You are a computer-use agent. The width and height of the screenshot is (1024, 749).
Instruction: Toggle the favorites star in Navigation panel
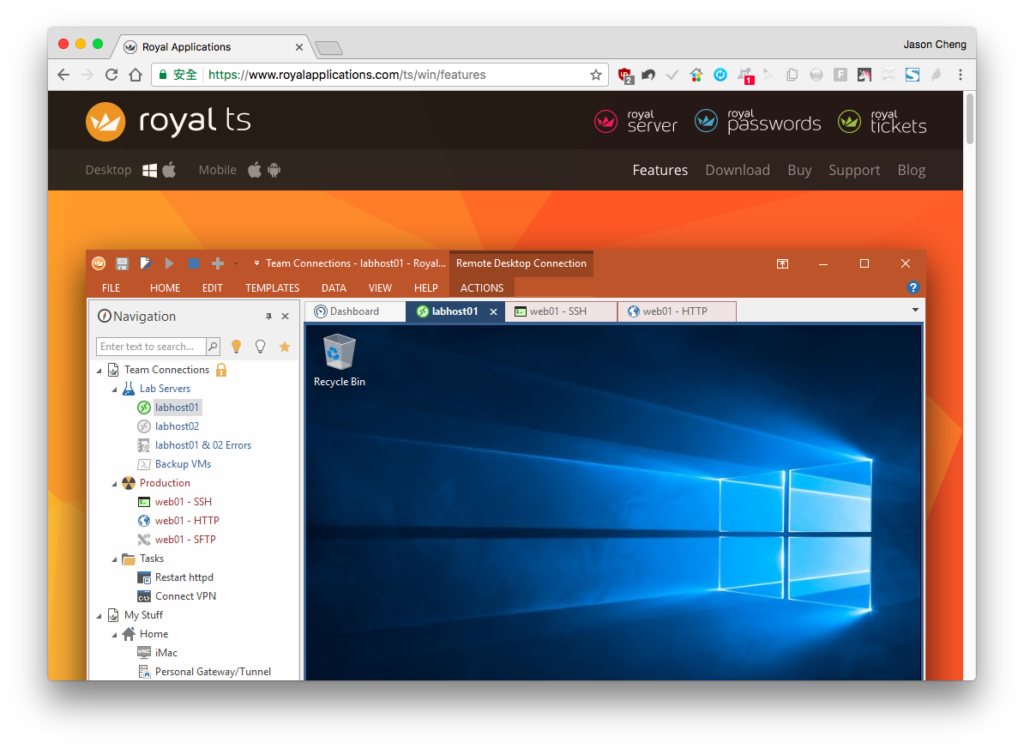coord(285,347)
